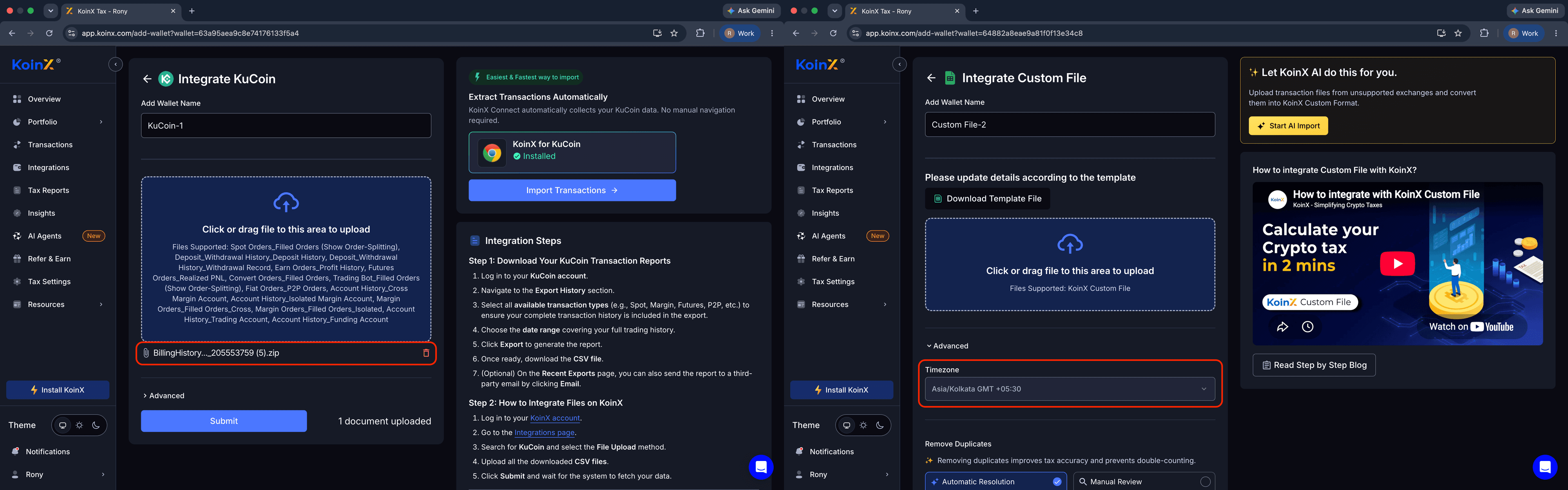Choose Automatic Resolution for duplicates
Screen dimensions: 1568x490
(996, 481)
